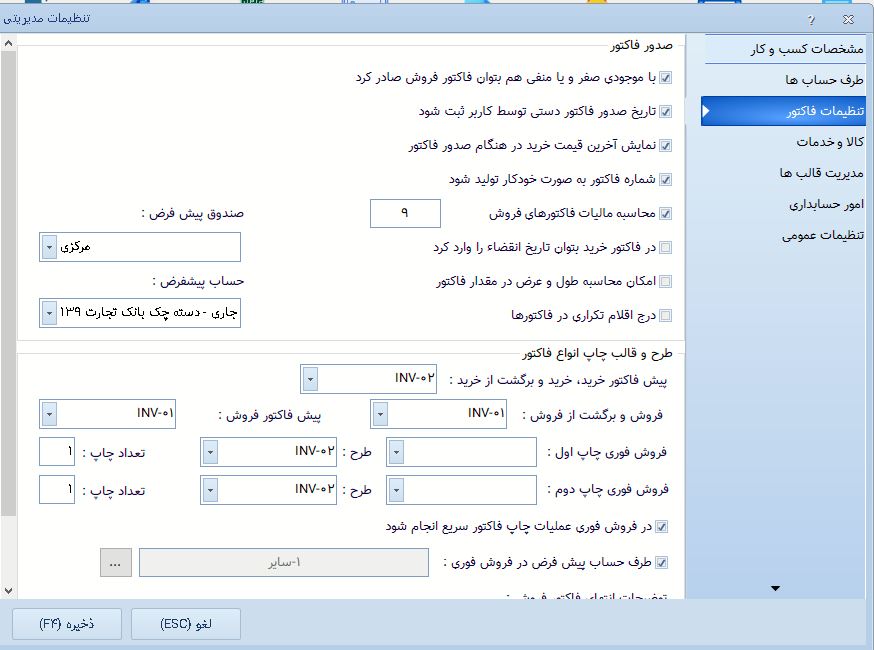This screenshot has width=874, height=650.
Task: Toggle automatic invoice number generation checkbox
Action: 666,180
